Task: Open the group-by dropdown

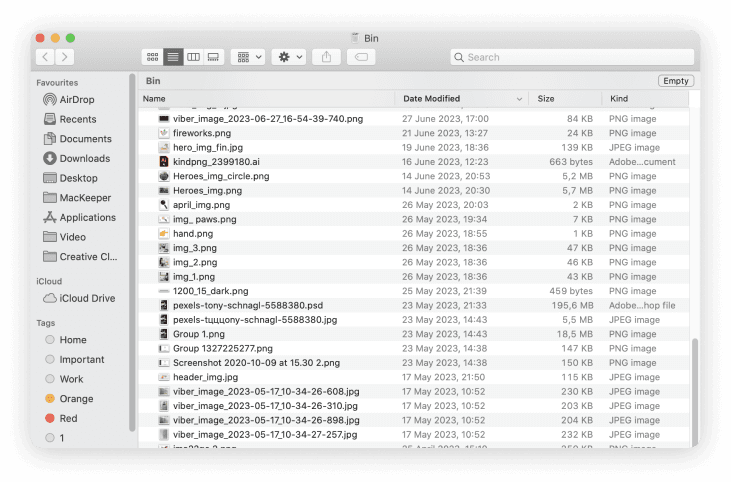Action: point(247,57)
